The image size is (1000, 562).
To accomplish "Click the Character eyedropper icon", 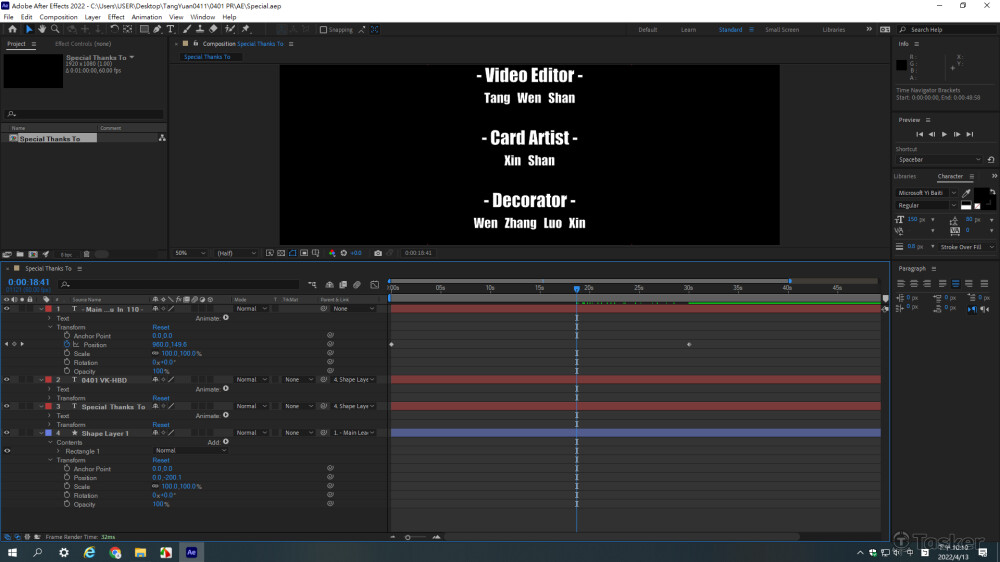I will click(x=966, y=192).
